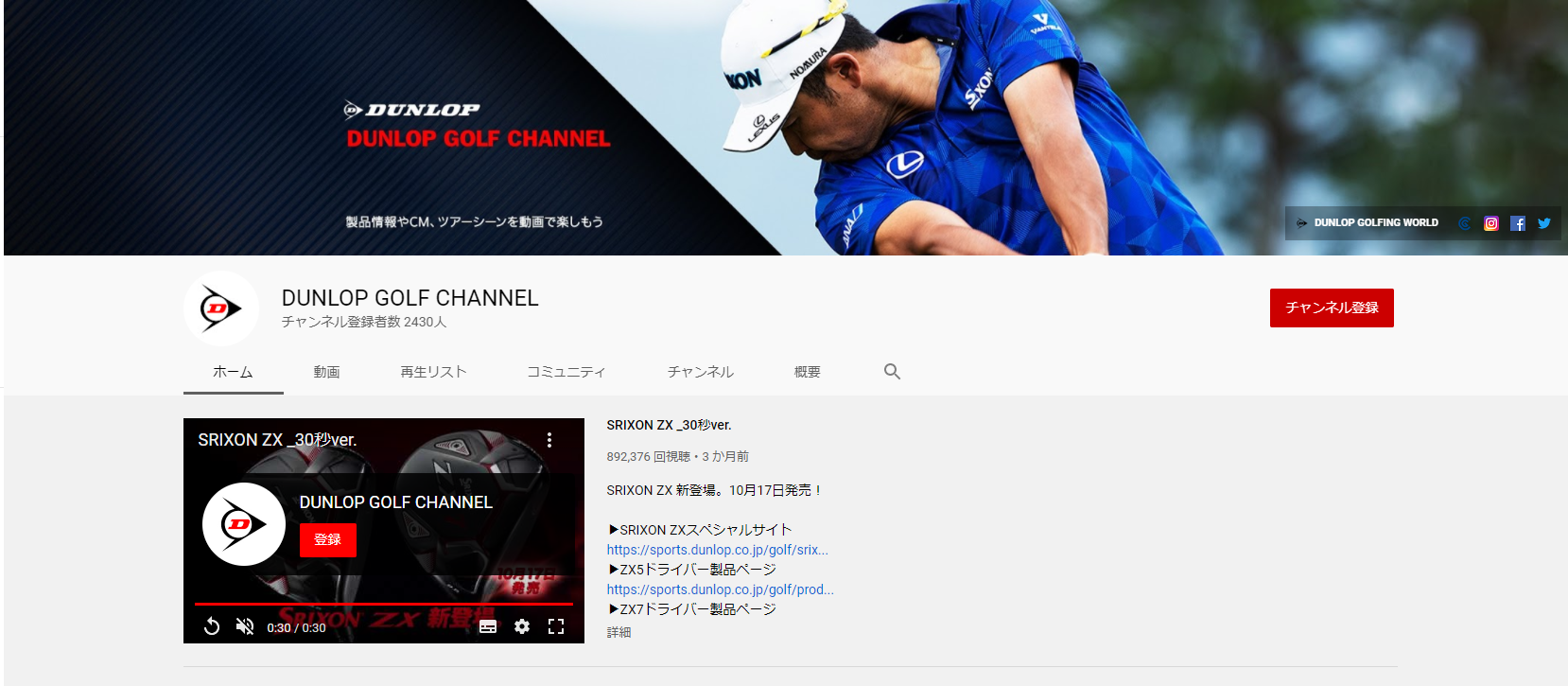Image resolution: width=1568 pixels, height=686 pixels.
Task: Replay the video with the replay icon
Action: click(212, 626)
